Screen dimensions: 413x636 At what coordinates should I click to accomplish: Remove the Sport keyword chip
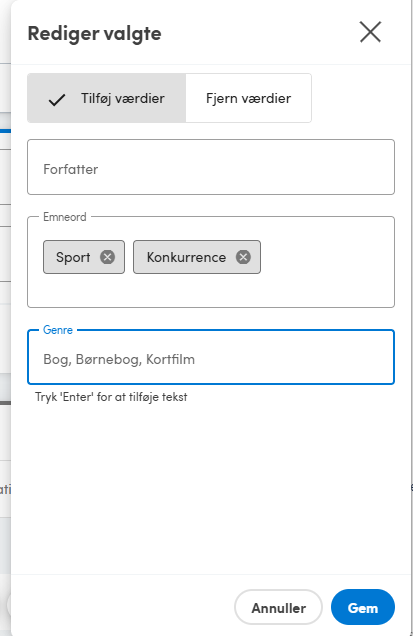[108, 257]
